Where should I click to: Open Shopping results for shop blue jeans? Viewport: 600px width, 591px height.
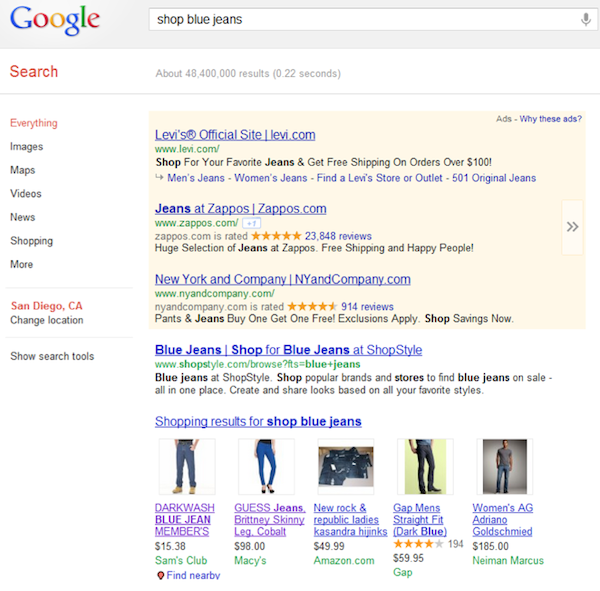(x=258, y=421)
